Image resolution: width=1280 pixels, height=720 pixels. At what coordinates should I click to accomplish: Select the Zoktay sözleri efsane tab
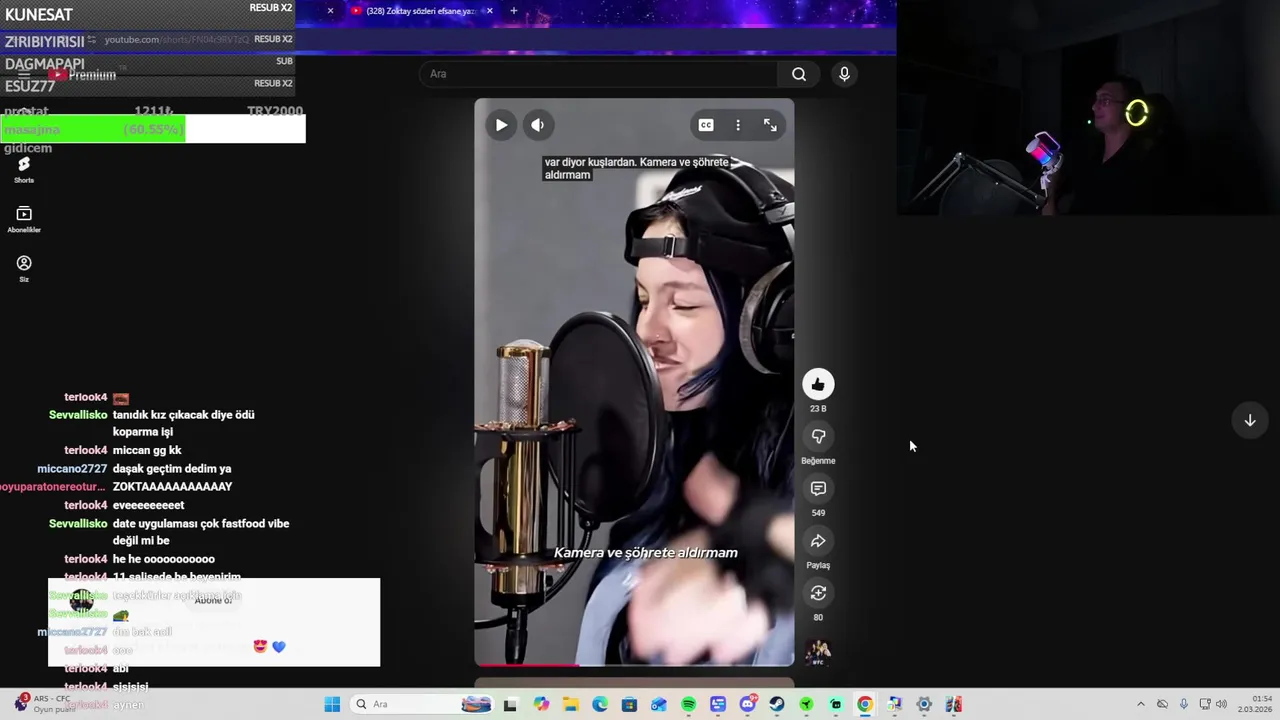tap(420, 11)
